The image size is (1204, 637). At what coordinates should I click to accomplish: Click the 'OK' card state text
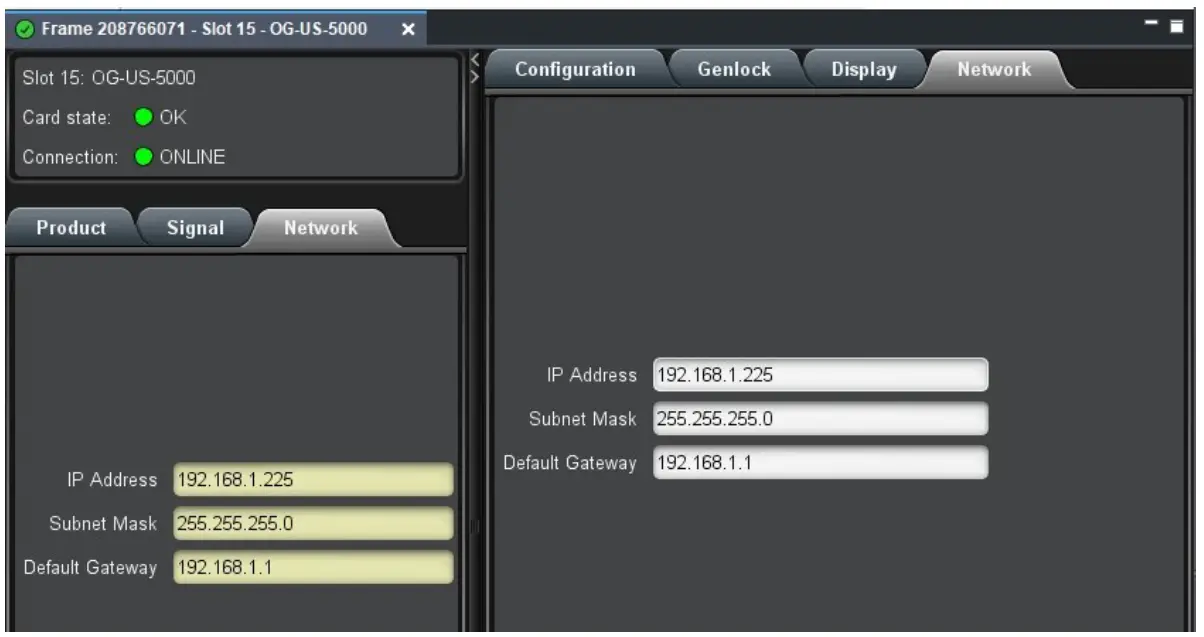pyautogui.click(x=173, y=118)
